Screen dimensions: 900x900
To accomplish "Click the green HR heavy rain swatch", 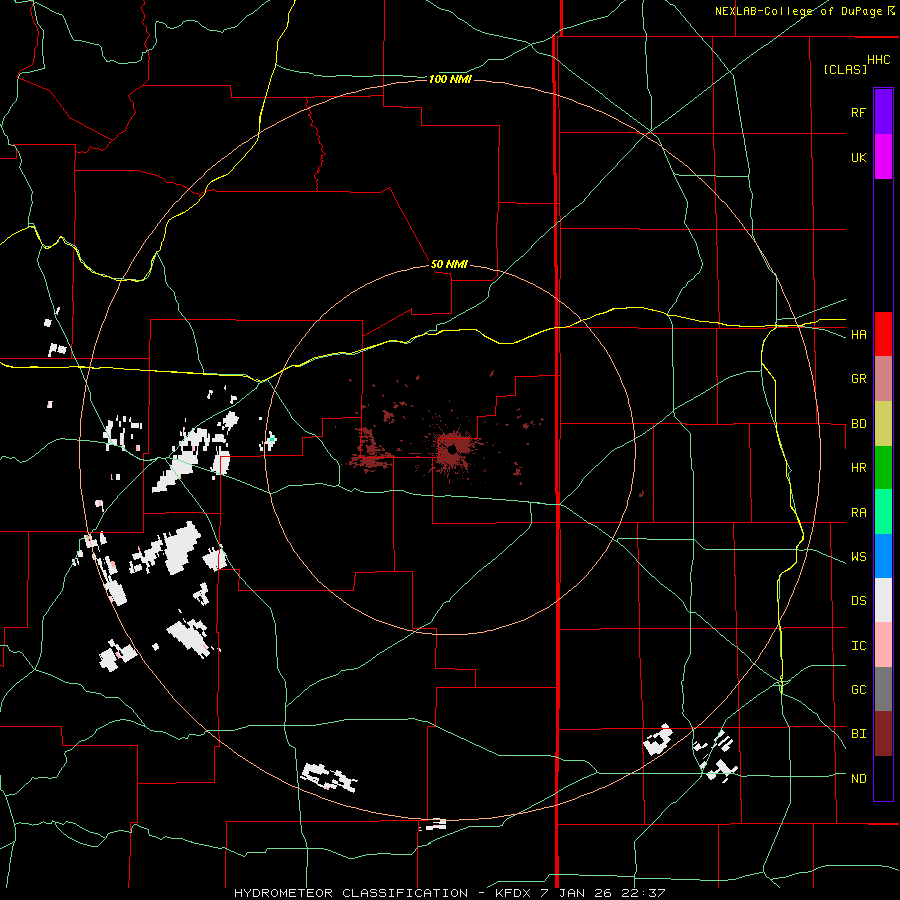I will pos(883,468).
